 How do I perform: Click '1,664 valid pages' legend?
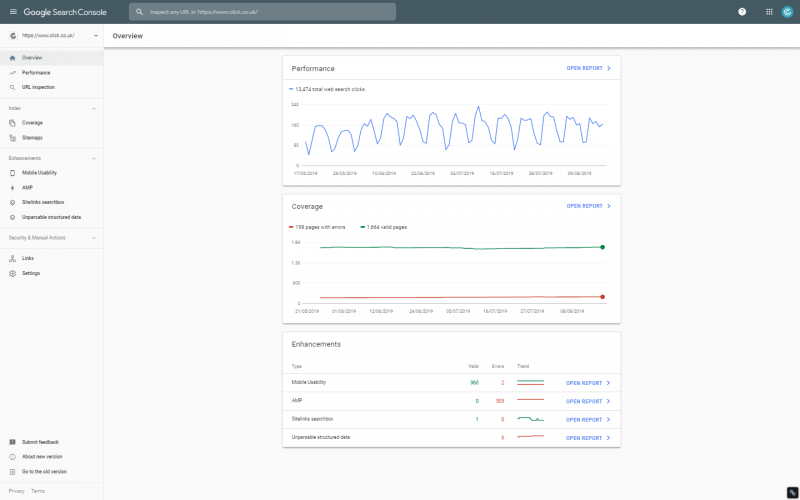pyautogui.click(x=384, y=227)
